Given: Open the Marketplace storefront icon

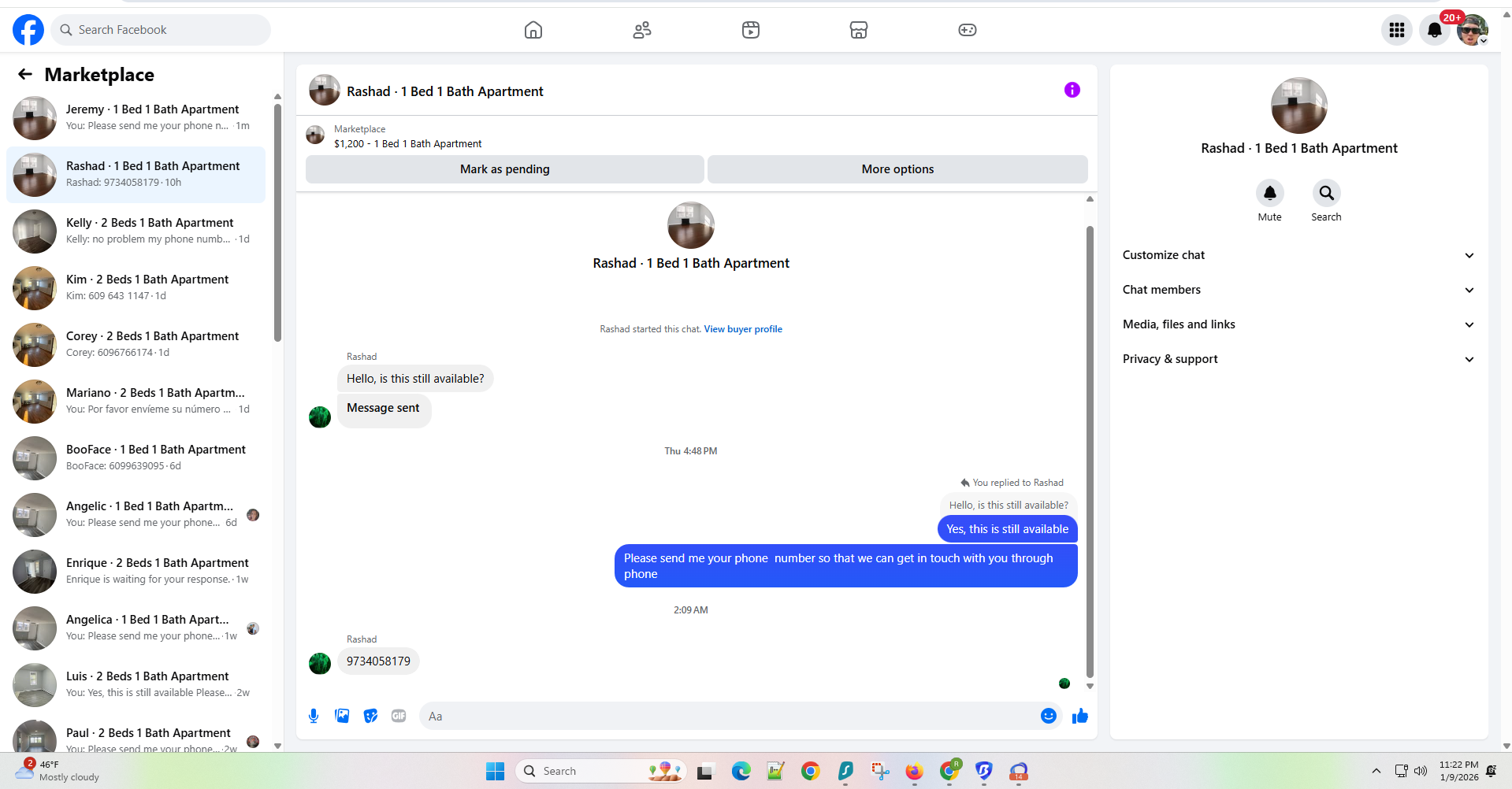Looking at the screenshot, I should (859, 30).
